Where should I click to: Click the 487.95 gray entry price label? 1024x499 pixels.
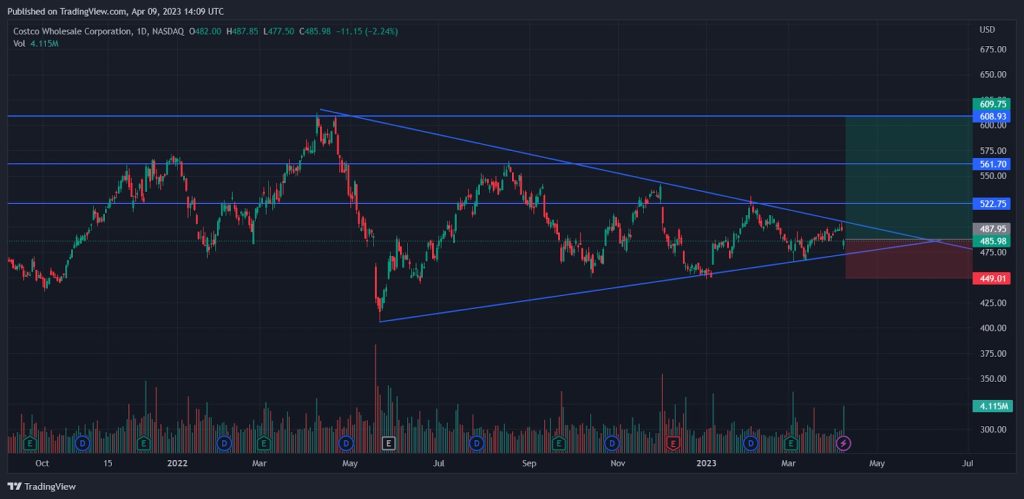click(991, 229)
